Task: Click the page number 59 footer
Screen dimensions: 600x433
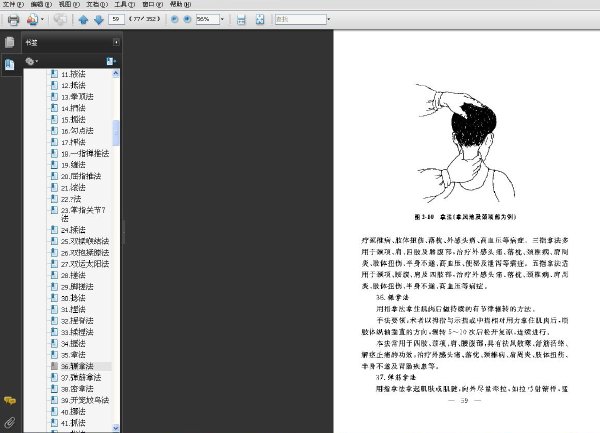Action: tap(464, 400)
